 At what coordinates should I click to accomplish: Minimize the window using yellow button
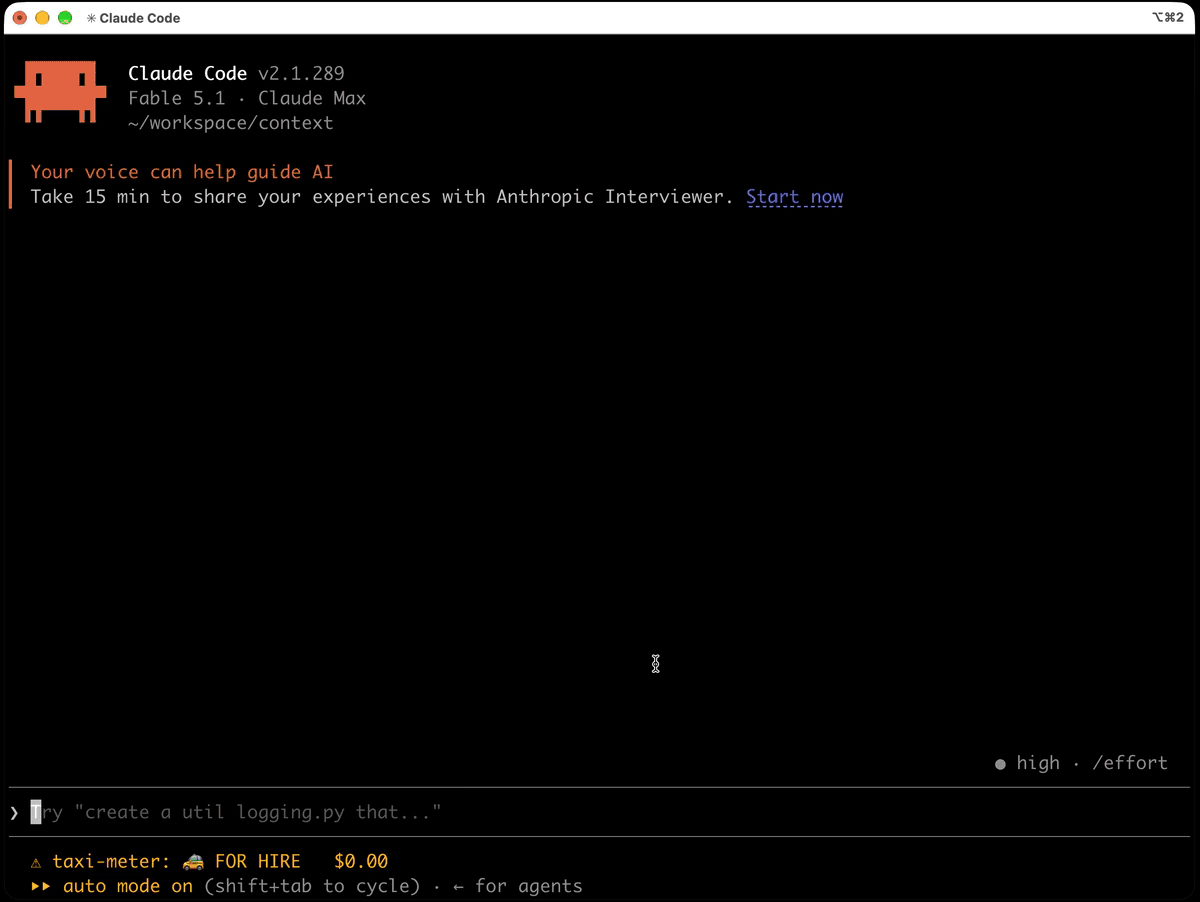tap(42, 18)
